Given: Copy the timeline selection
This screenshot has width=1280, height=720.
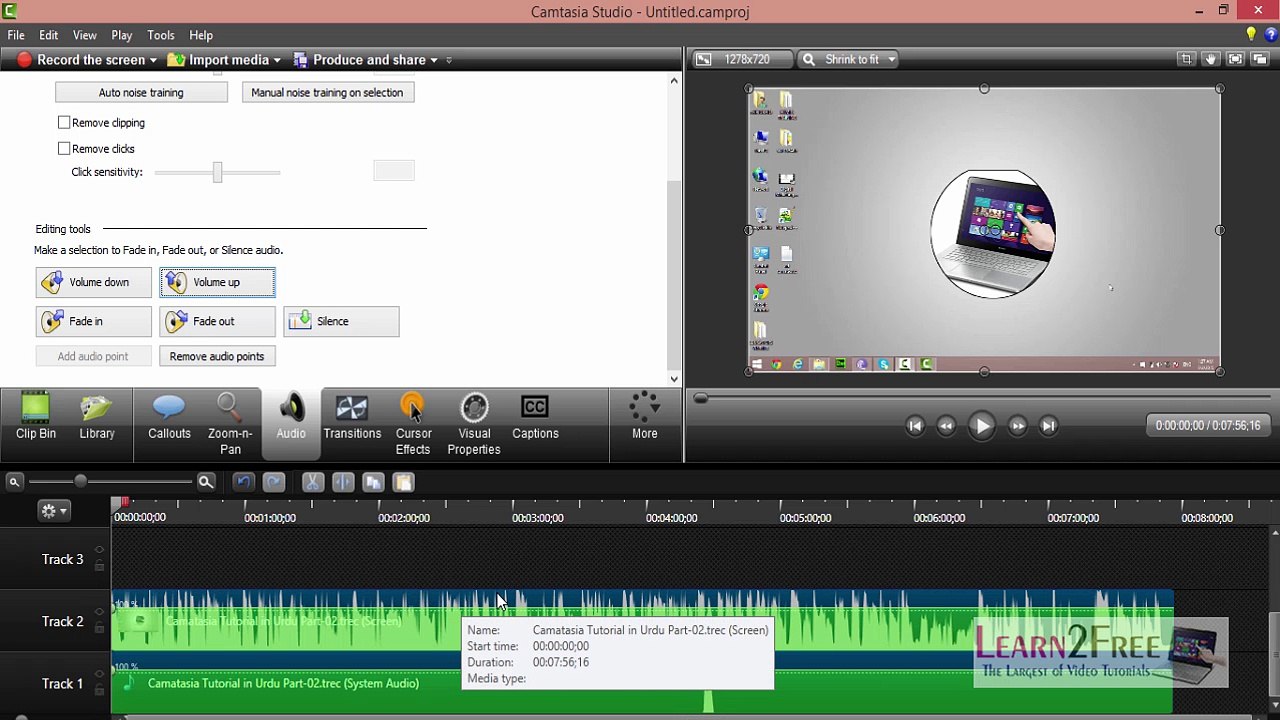Looking at the screenshot, I should coord(373,483).
